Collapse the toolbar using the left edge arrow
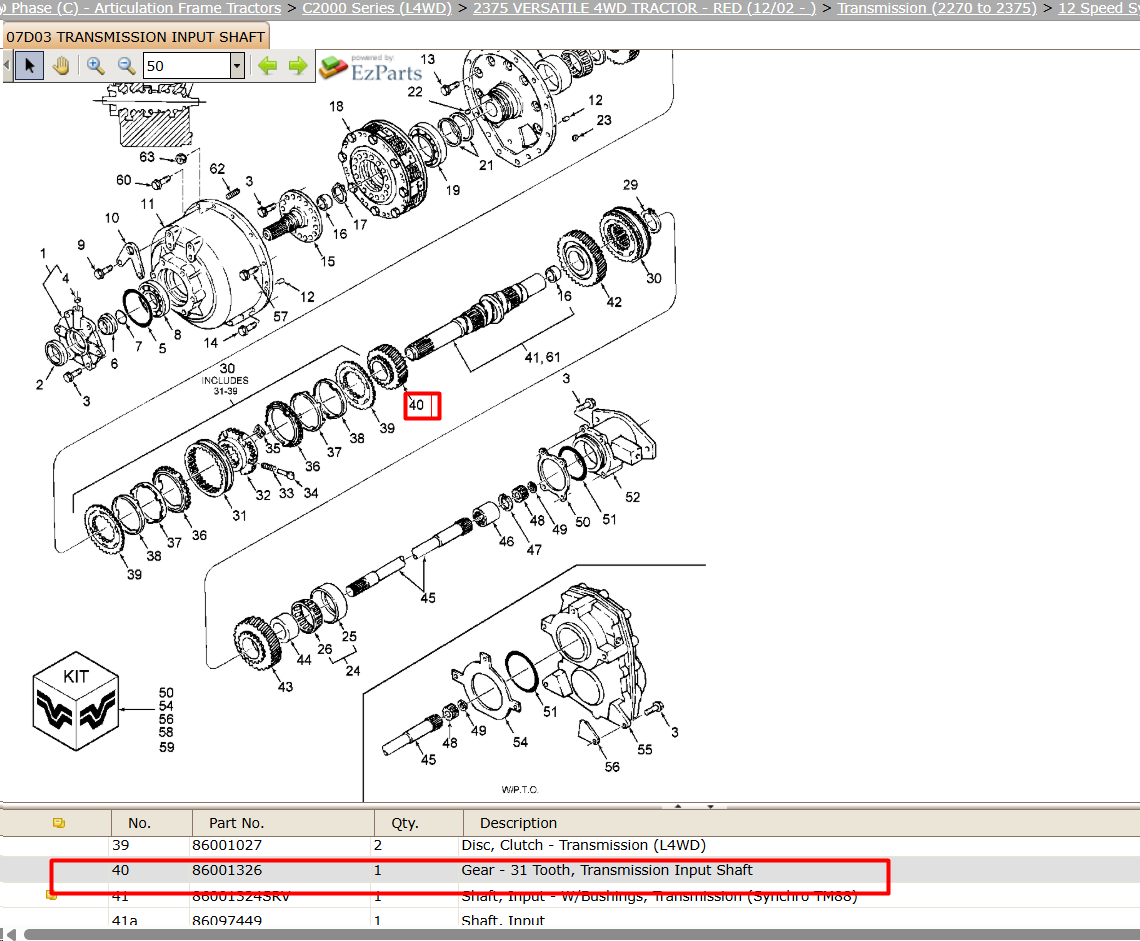Viewport: 1140px width, 941px height. coord(7,66)
